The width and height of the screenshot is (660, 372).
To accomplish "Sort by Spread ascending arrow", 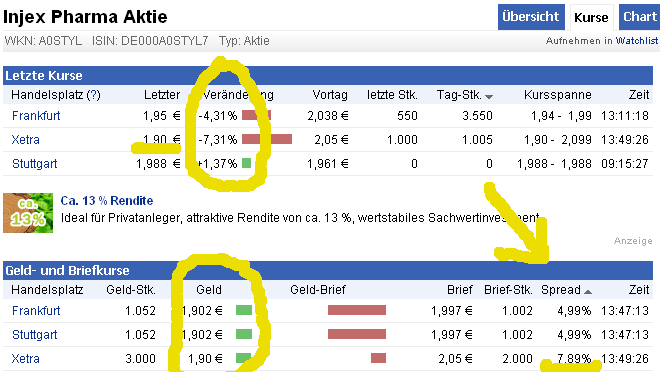I will (x=588, y=292).
